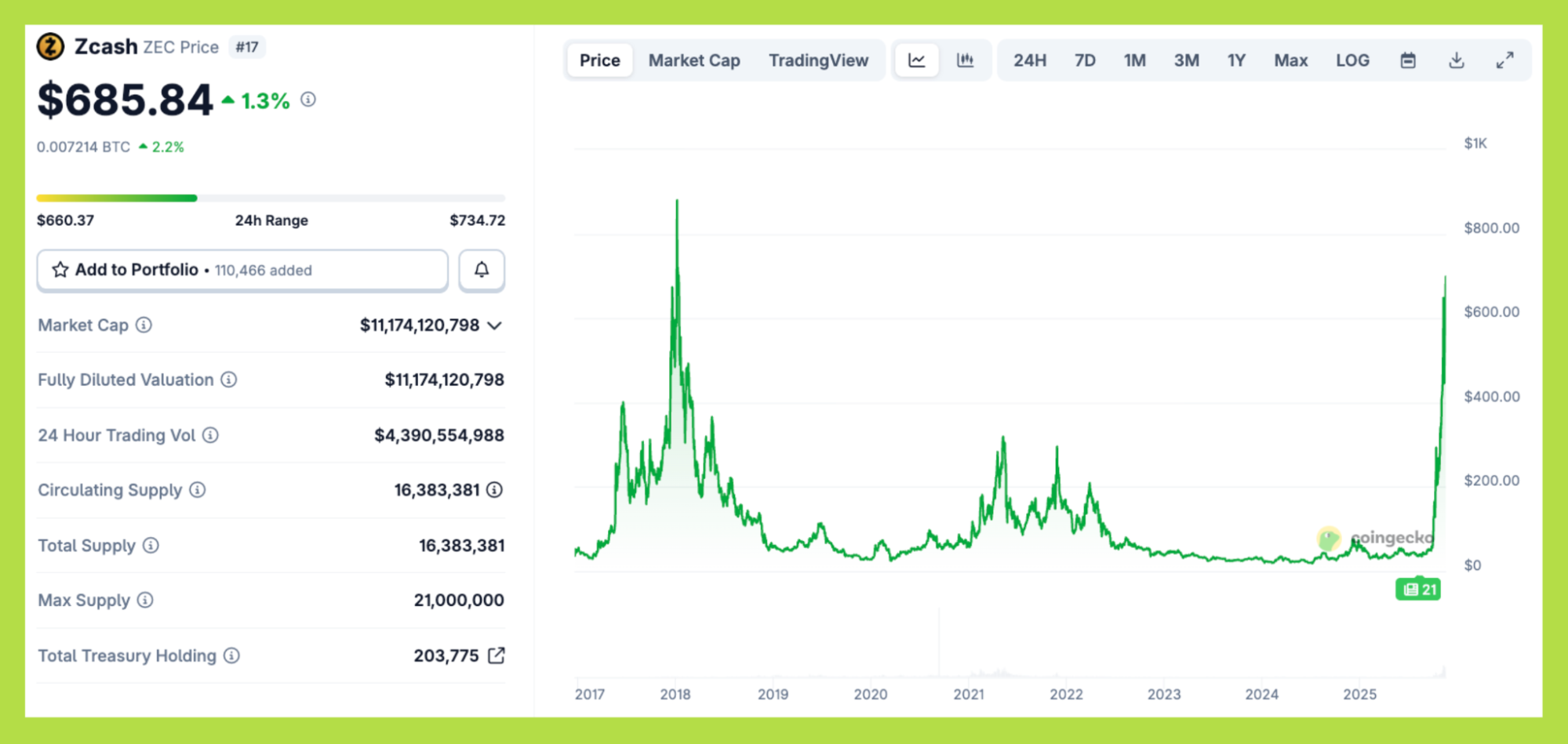Open the calendar date range picker
The height and width of the screenshot is (744, 1568).
tap(1408, 60)
